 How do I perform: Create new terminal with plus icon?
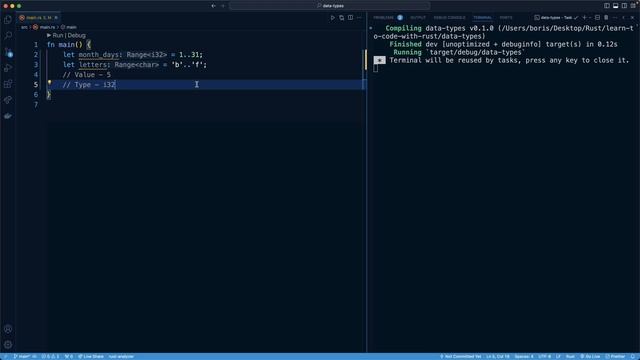click(x=584, y=18)
